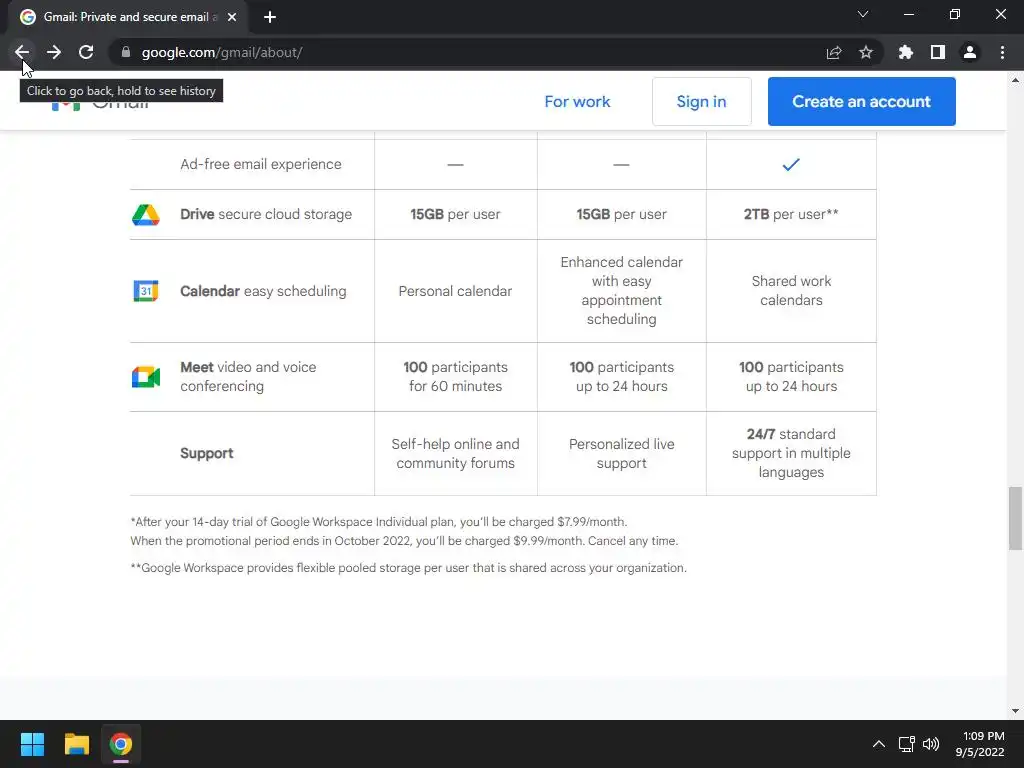Click the Sign in button
This screenshot has height=768, width=1024.
[701, 101]
